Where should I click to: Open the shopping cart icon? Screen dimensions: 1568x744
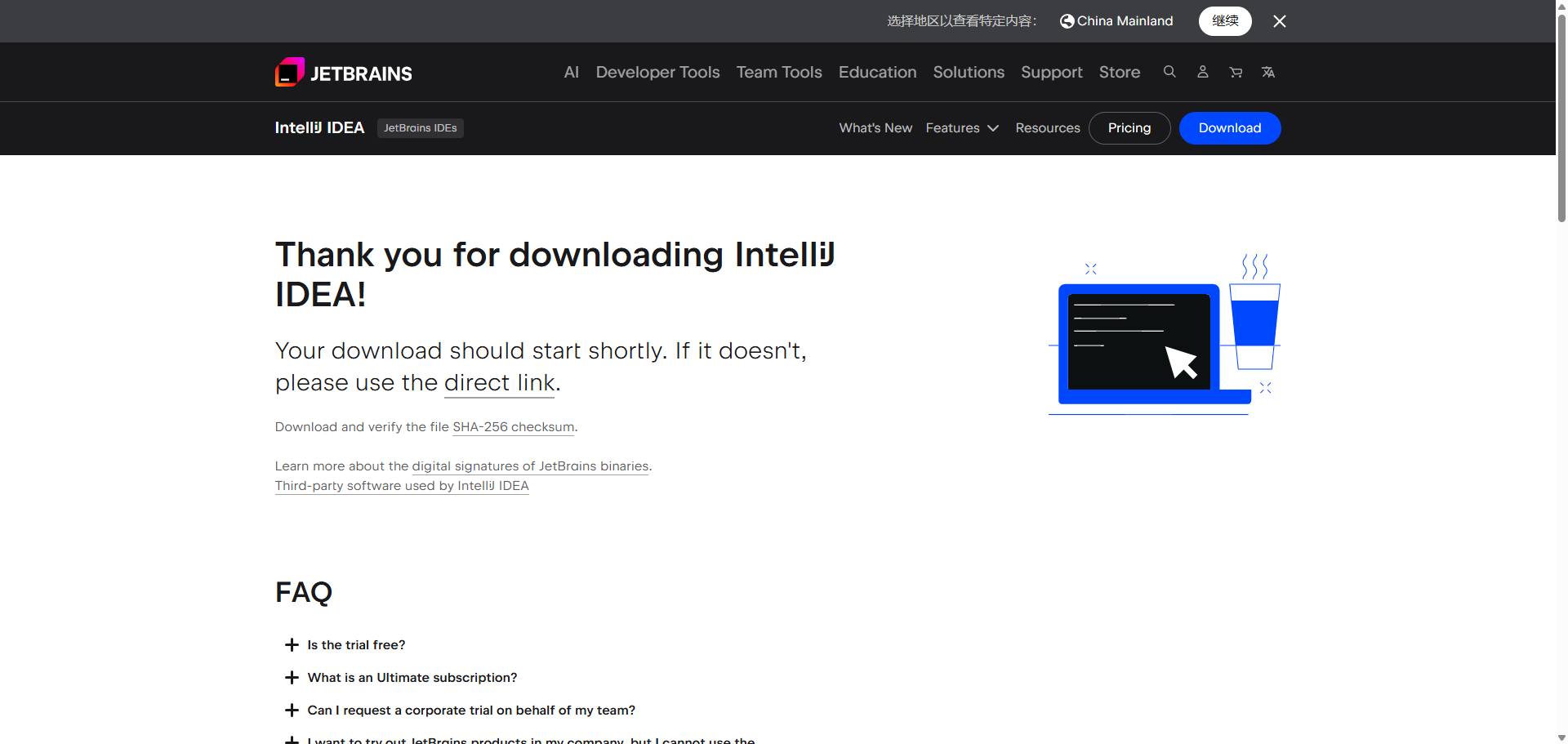click(x=1236, y=72)
